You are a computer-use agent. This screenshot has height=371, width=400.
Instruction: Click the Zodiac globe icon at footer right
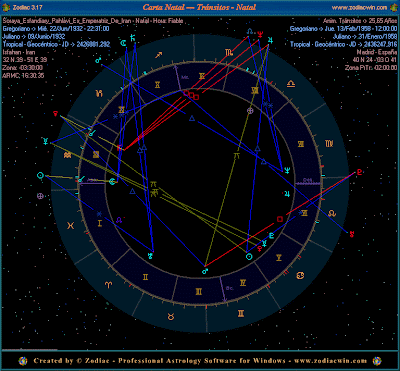coord(377,361)
